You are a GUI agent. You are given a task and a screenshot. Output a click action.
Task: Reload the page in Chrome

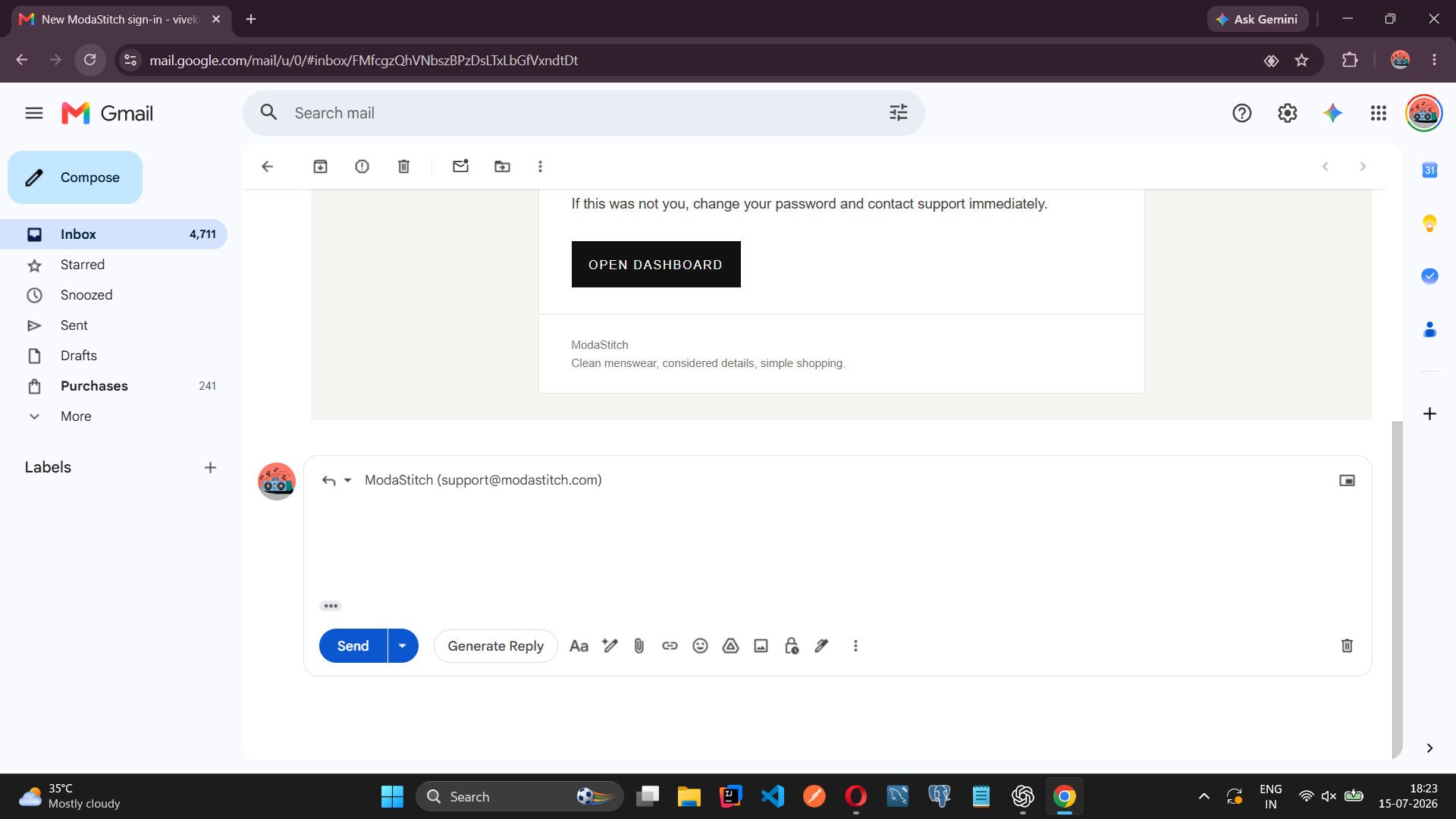[90, 60]
